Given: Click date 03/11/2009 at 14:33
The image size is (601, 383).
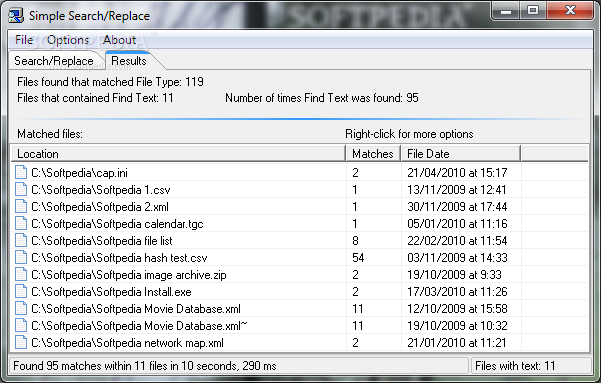Looking at the screenshot, I should point(457,257).
